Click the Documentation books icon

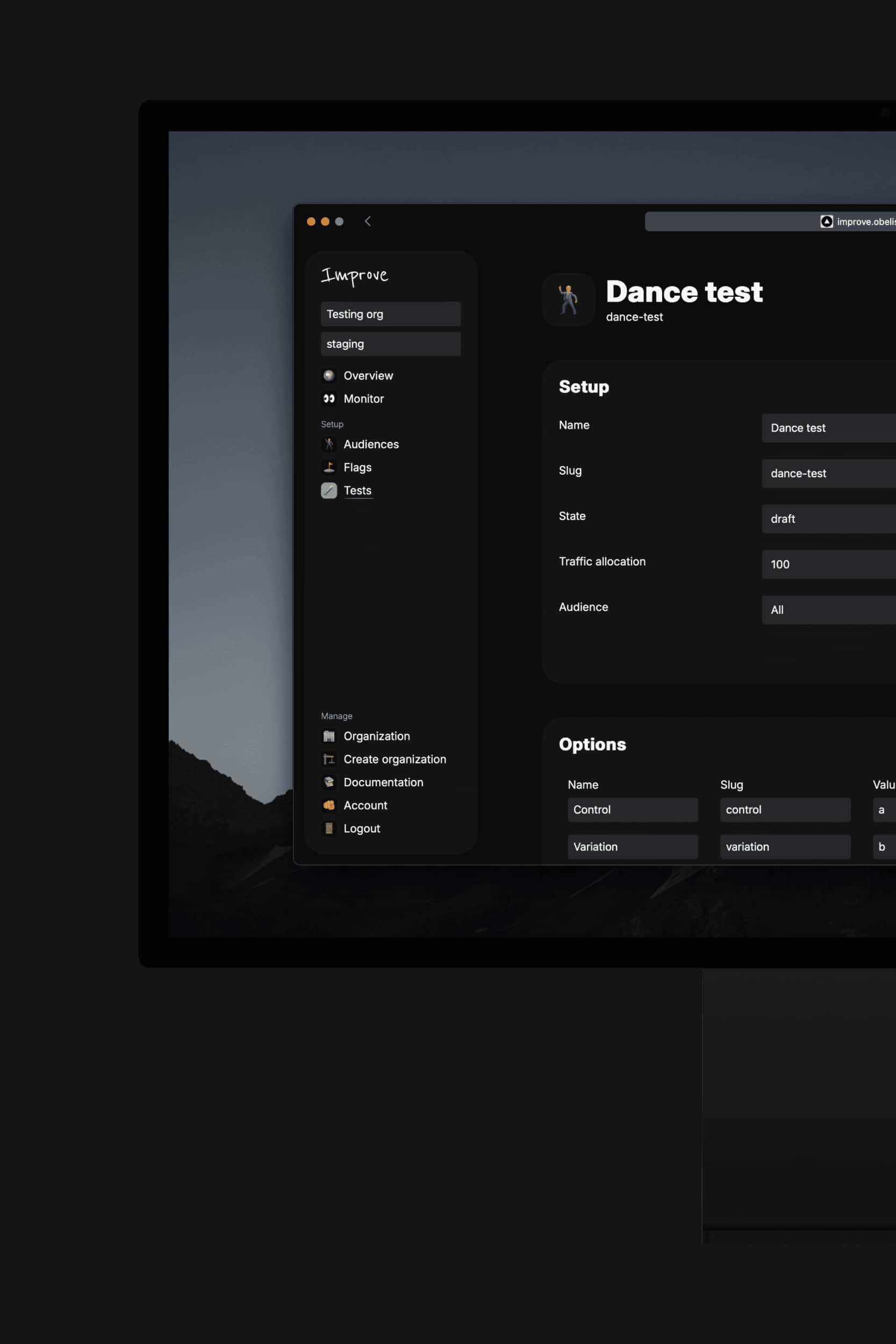(328, 782)
